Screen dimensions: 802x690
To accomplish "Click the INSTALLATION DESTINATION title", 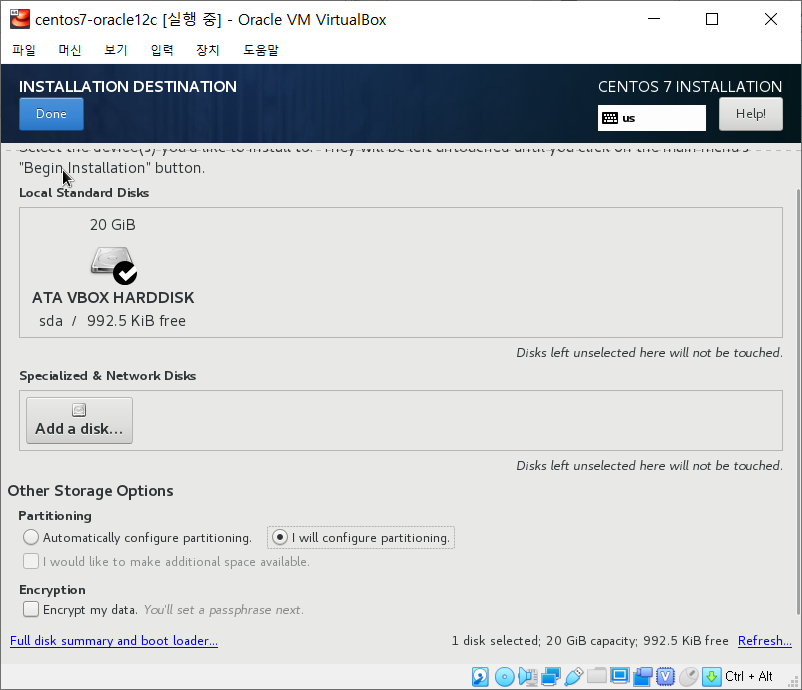I will coord(128,86).
